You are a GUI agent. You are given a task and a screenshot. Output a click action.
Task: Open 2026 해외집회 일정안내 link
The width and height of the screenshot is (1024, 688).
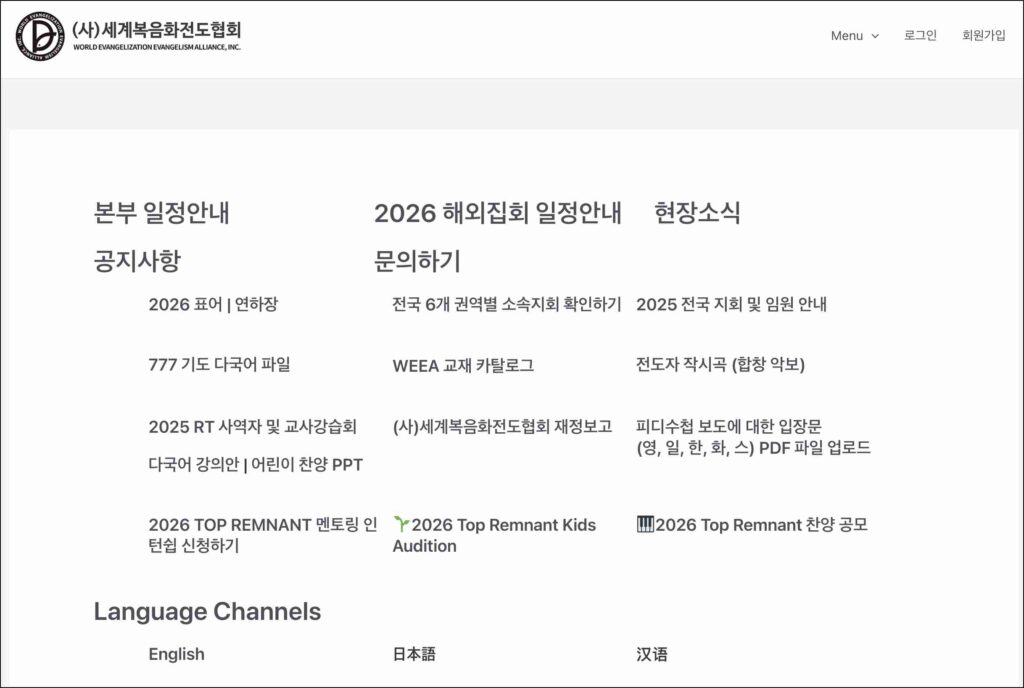tap(497, 213)
